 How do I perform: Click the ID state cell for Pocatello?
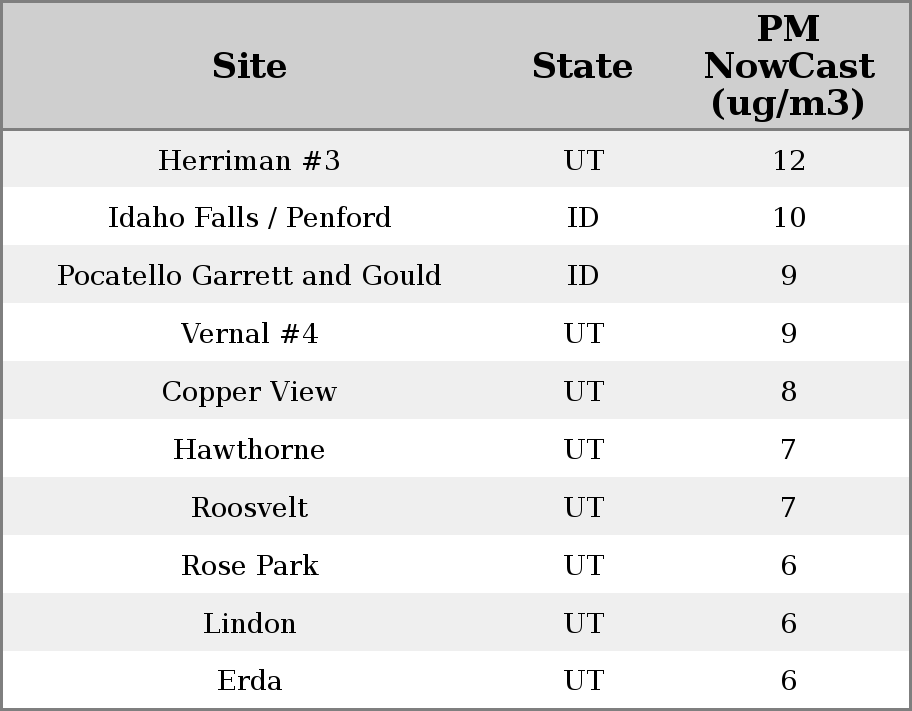582,276
